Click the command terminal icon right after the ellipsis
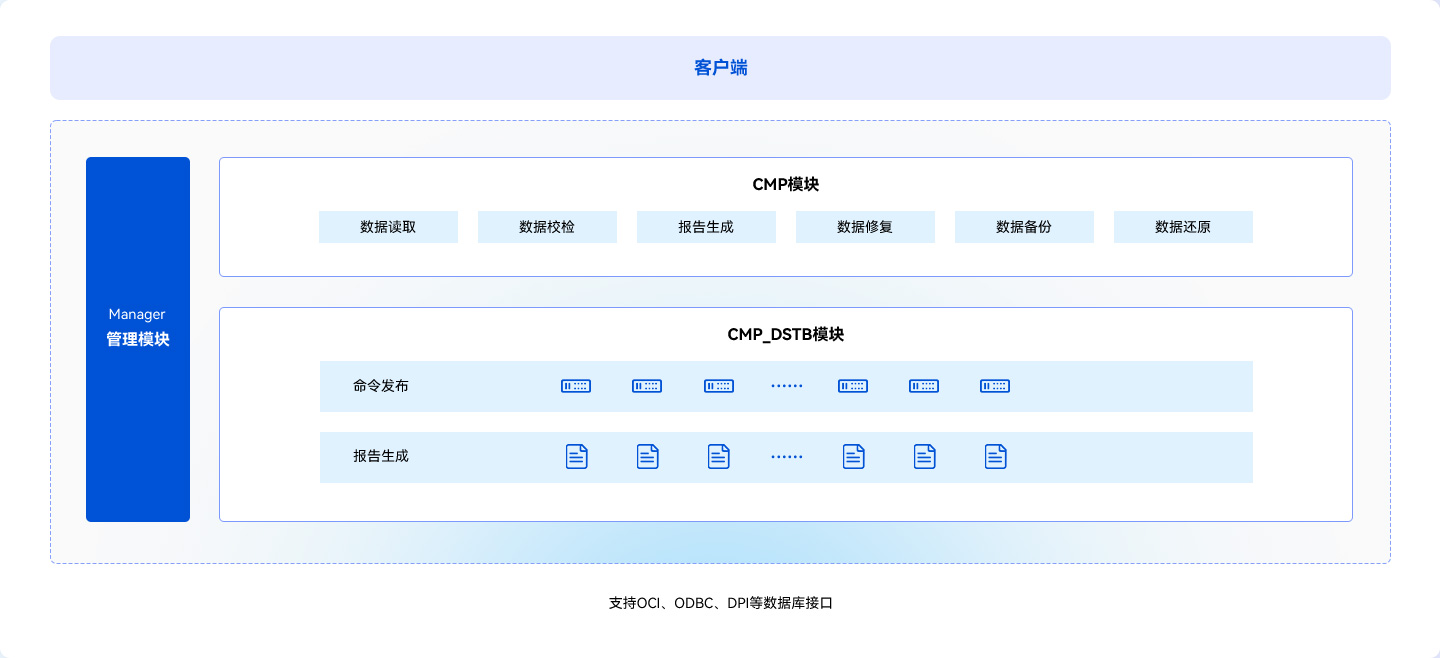The image size is (1440, 658). pos(852,386)
